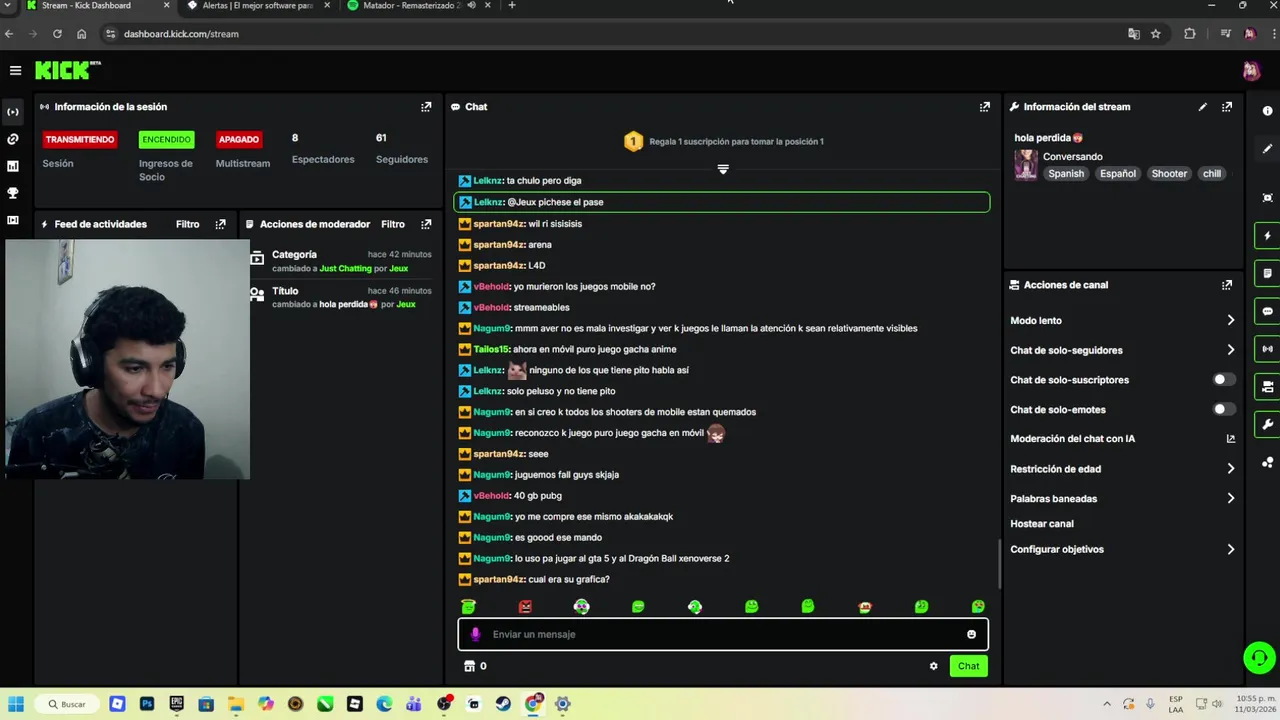Image resolution: width=1280 pixels, height=720 pixels.
Task: Click the Shooter tag
Action: point(1169,173)
